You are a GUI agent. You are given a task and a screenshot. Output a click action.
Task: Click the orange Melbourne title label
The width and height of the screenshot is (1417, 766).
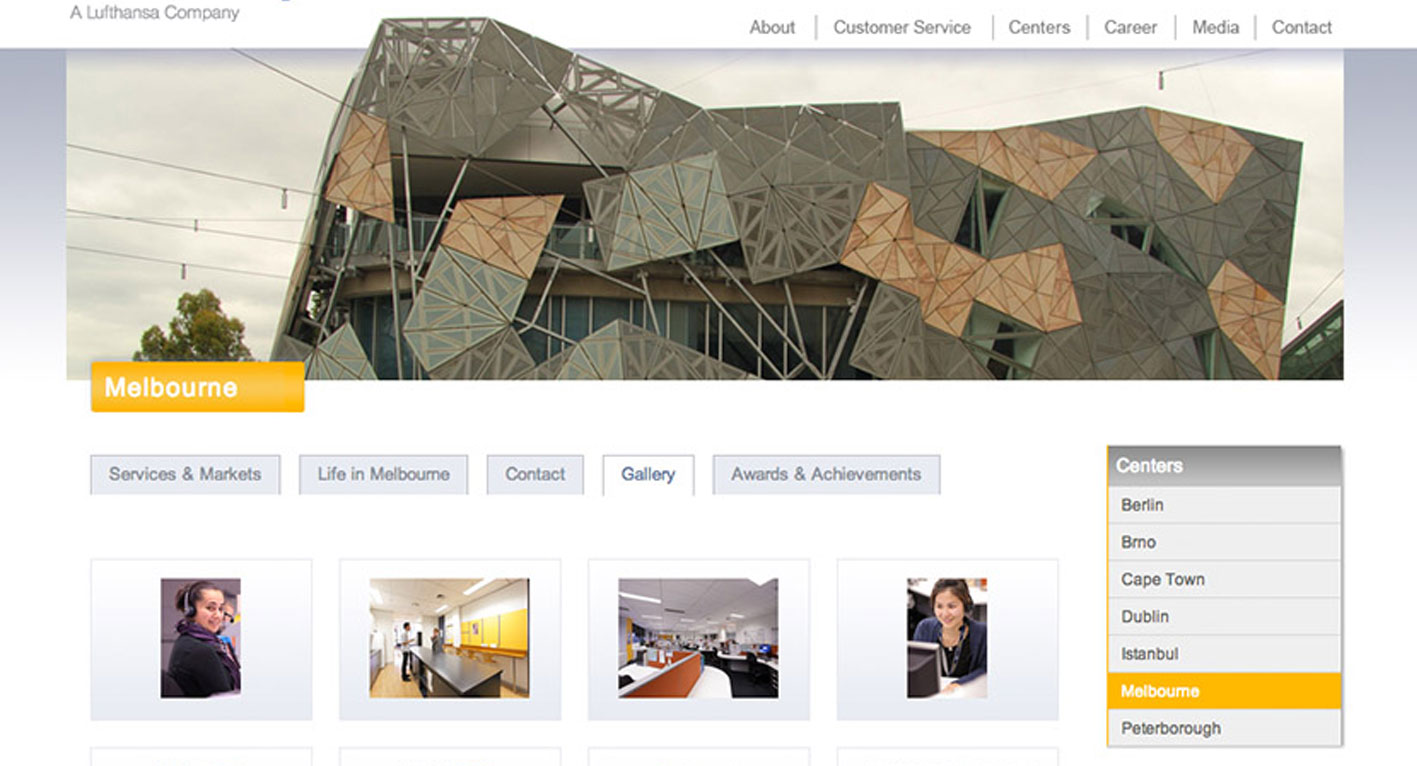pos(197,387)
